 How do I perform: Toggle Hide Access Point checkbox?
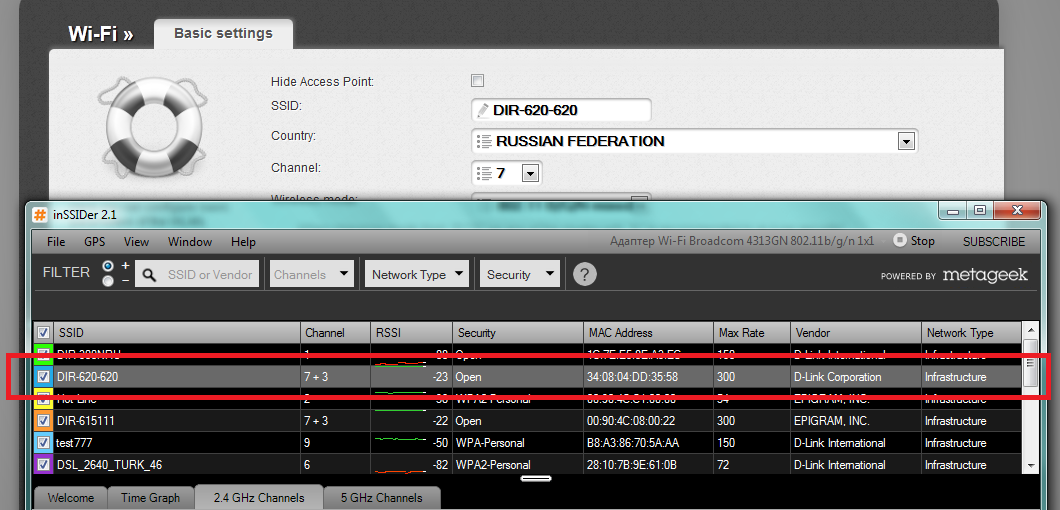(x=477, y=81)
